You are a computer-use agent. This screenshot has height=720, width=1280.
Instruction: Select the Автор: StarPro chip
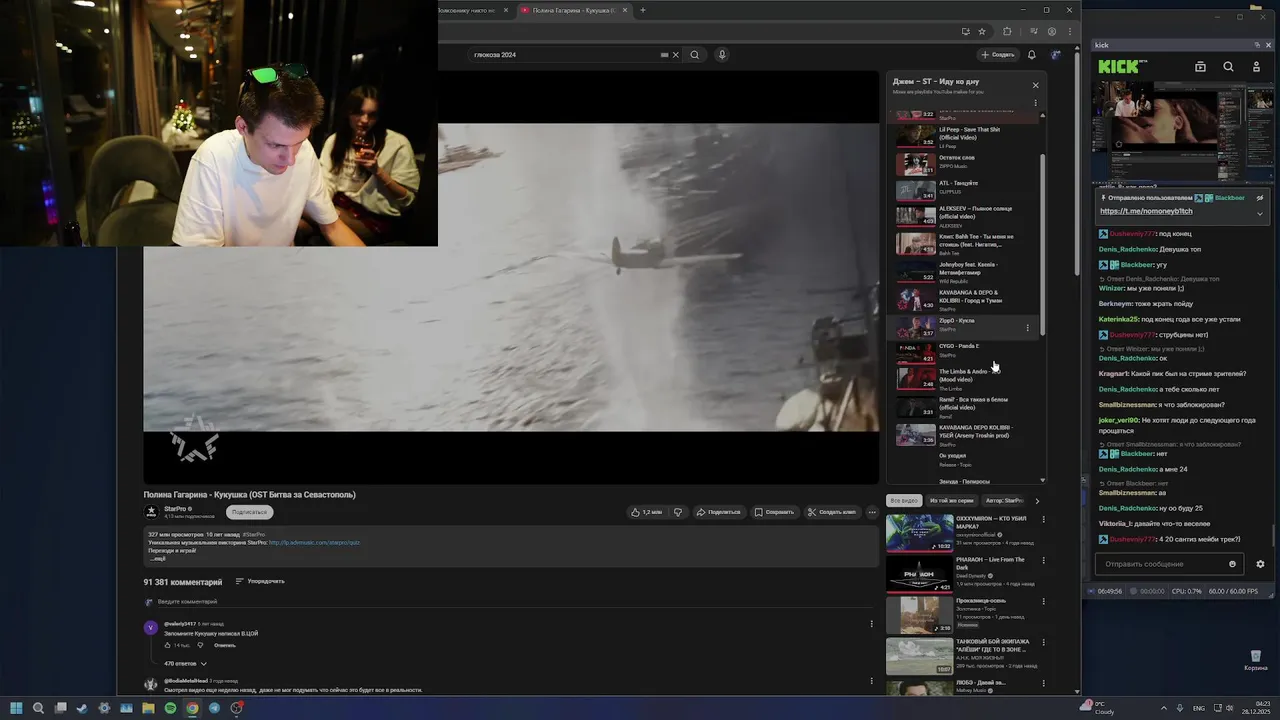1004,500
